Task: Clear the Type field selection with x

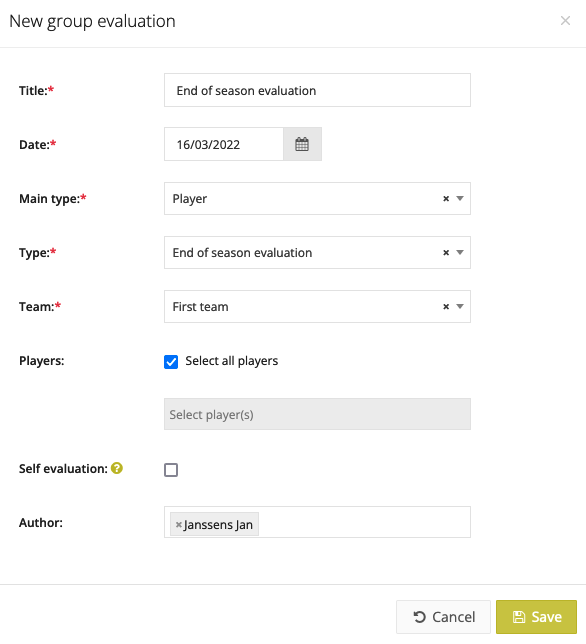Action: pyautogui.click(x=446, y=253)
